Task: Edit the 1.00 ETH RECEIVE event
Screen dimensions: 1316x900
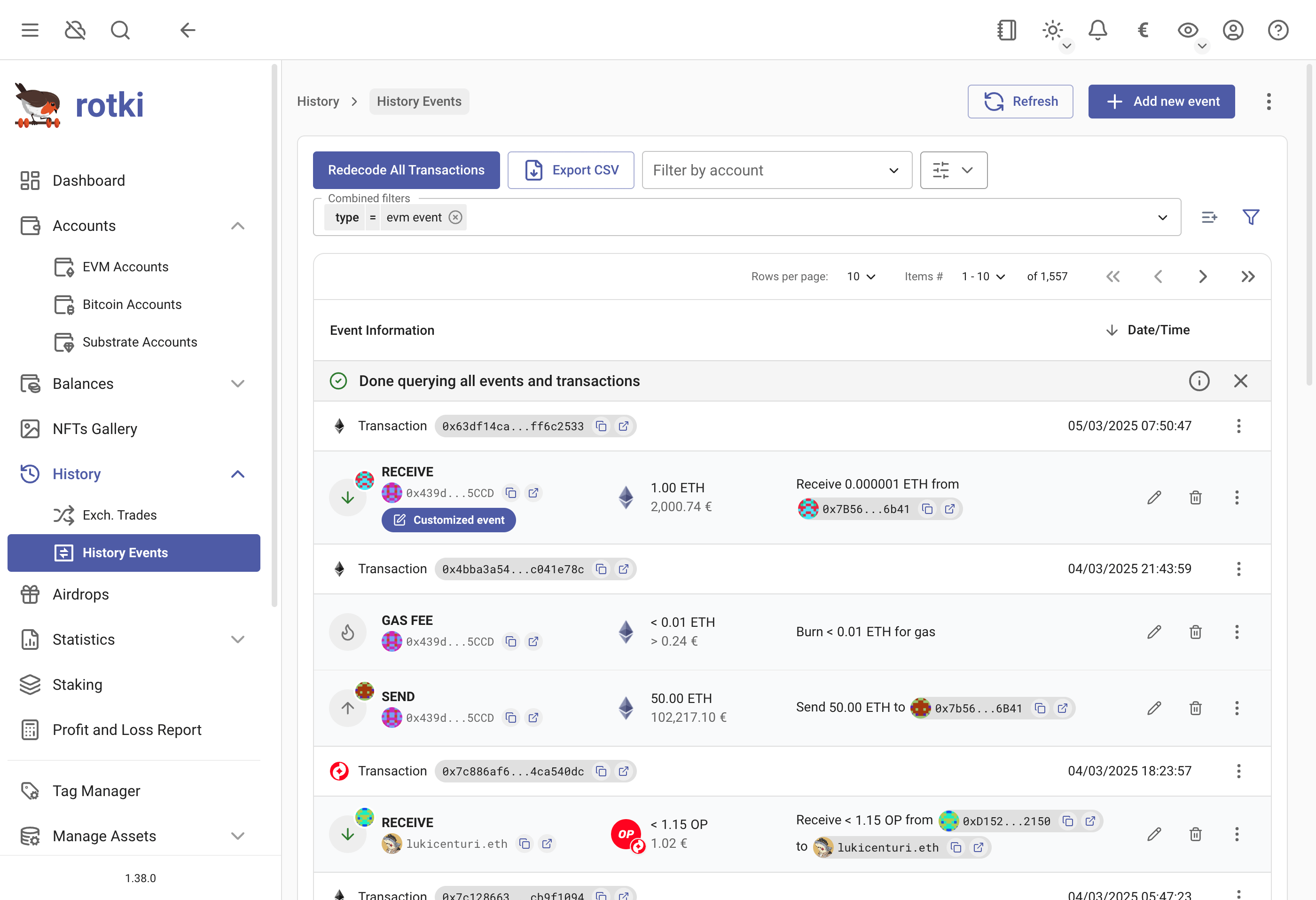Action: (1155, 498)
